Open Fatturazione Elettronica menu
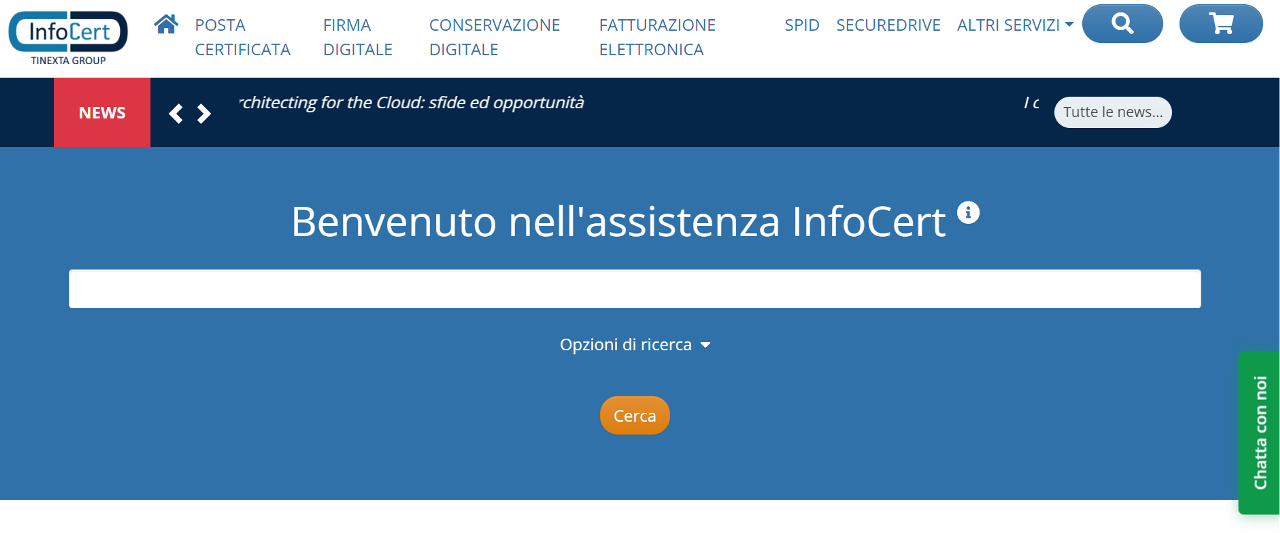 (x=658, y=37)
